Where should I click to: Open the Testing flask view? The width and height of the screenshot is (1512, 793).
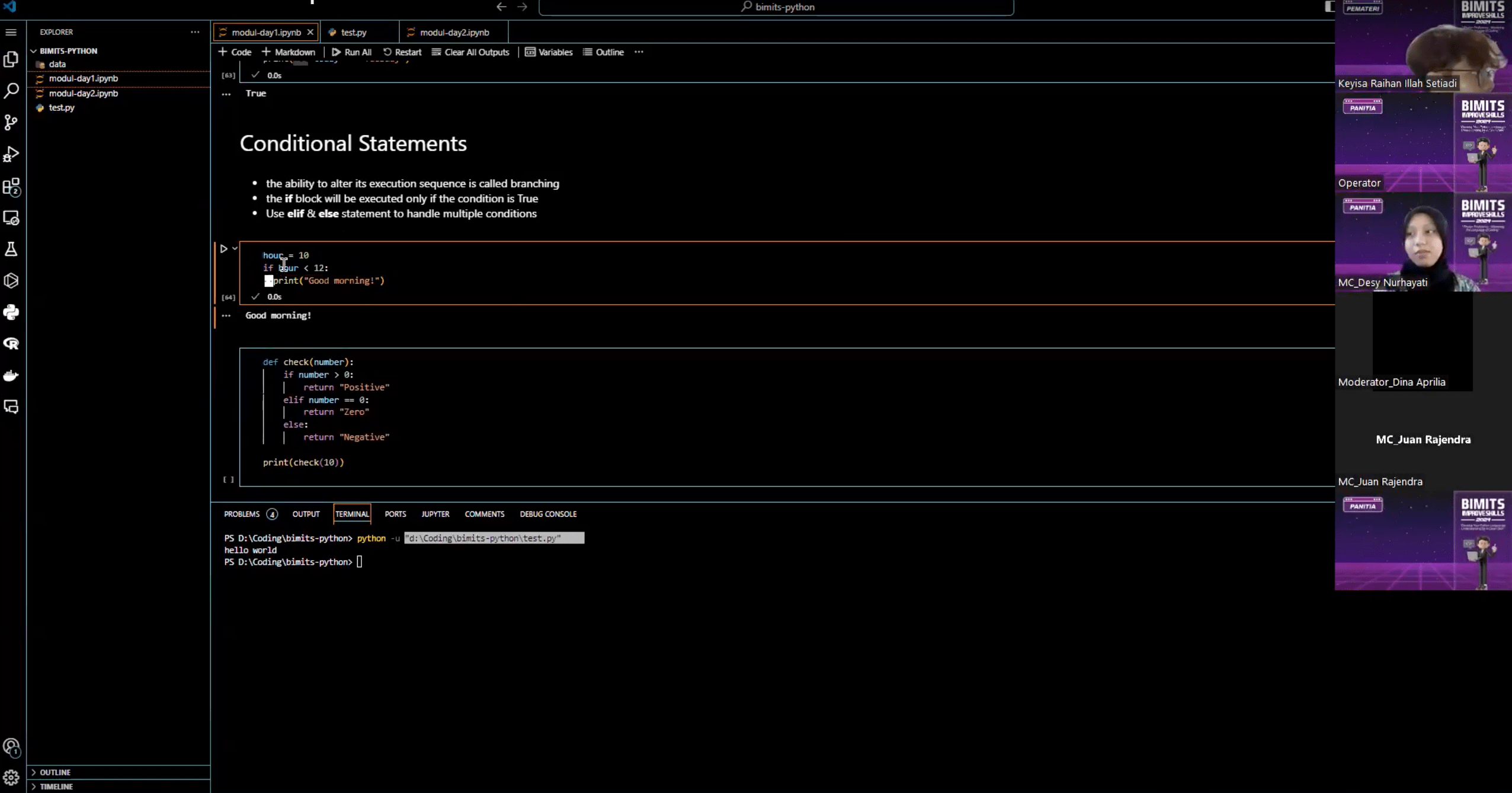pyautogui.click(x=11, y=249)
